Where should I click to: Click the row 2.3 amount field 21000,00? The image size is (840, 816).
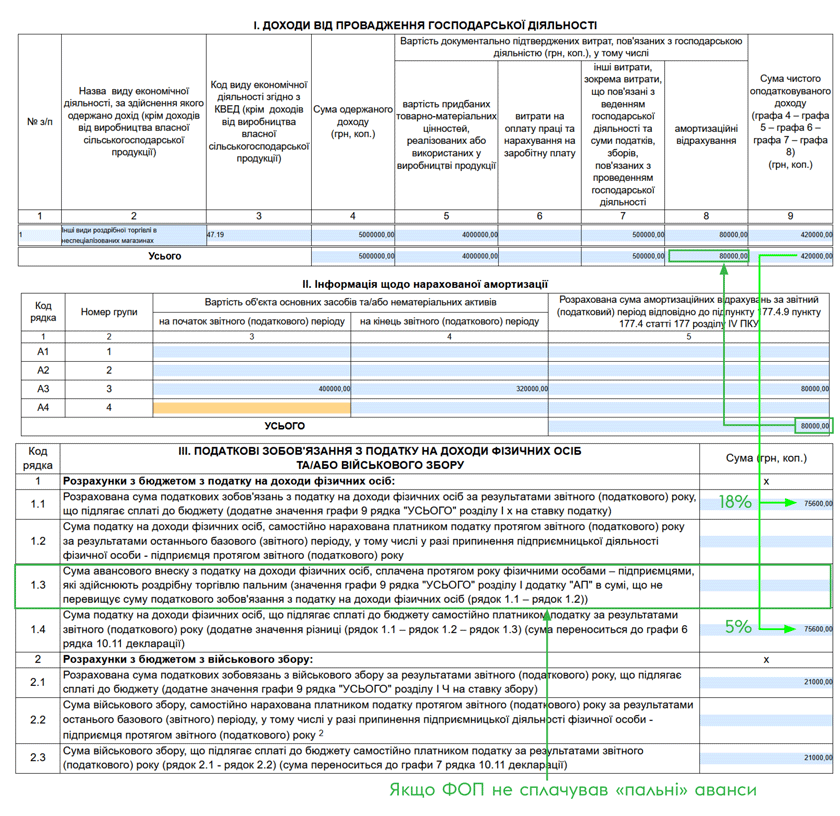pos(767,757)
